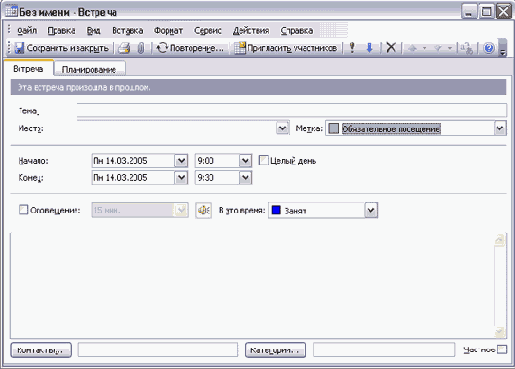The width and height of the screenshot is (515, 369).
Task: Expand the Метка label dropdown
Action: [x=500, y=128]
